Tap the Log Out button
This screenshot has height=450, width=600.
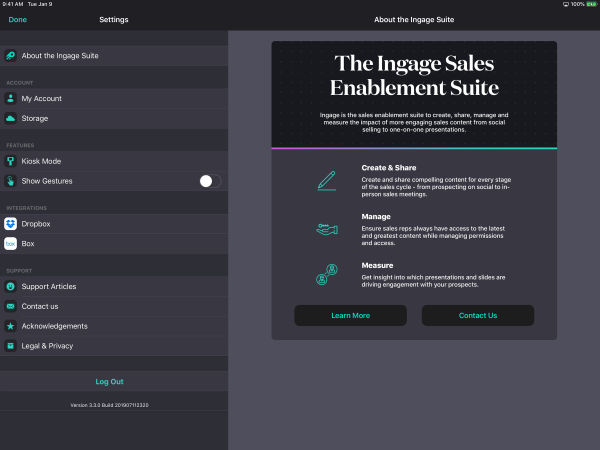click(109, 382)
